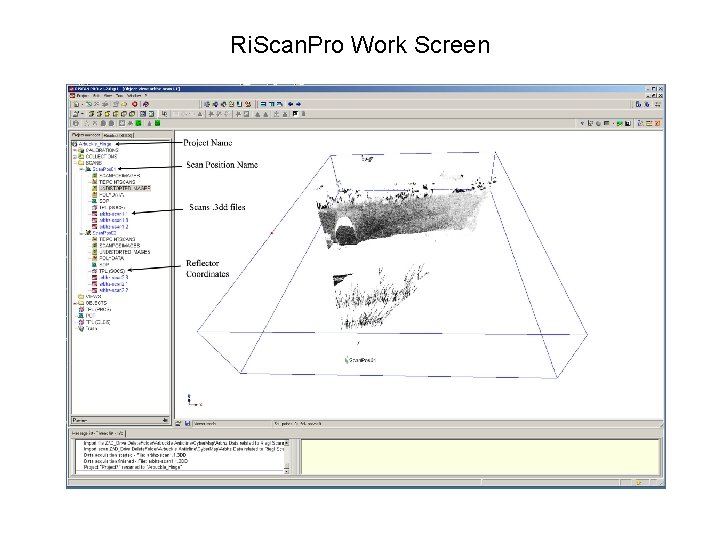The height and width of the screenshot is (540, 720).
Task: Click the blue forward arrow toolbar icon
Action: [x=298, y=104]
